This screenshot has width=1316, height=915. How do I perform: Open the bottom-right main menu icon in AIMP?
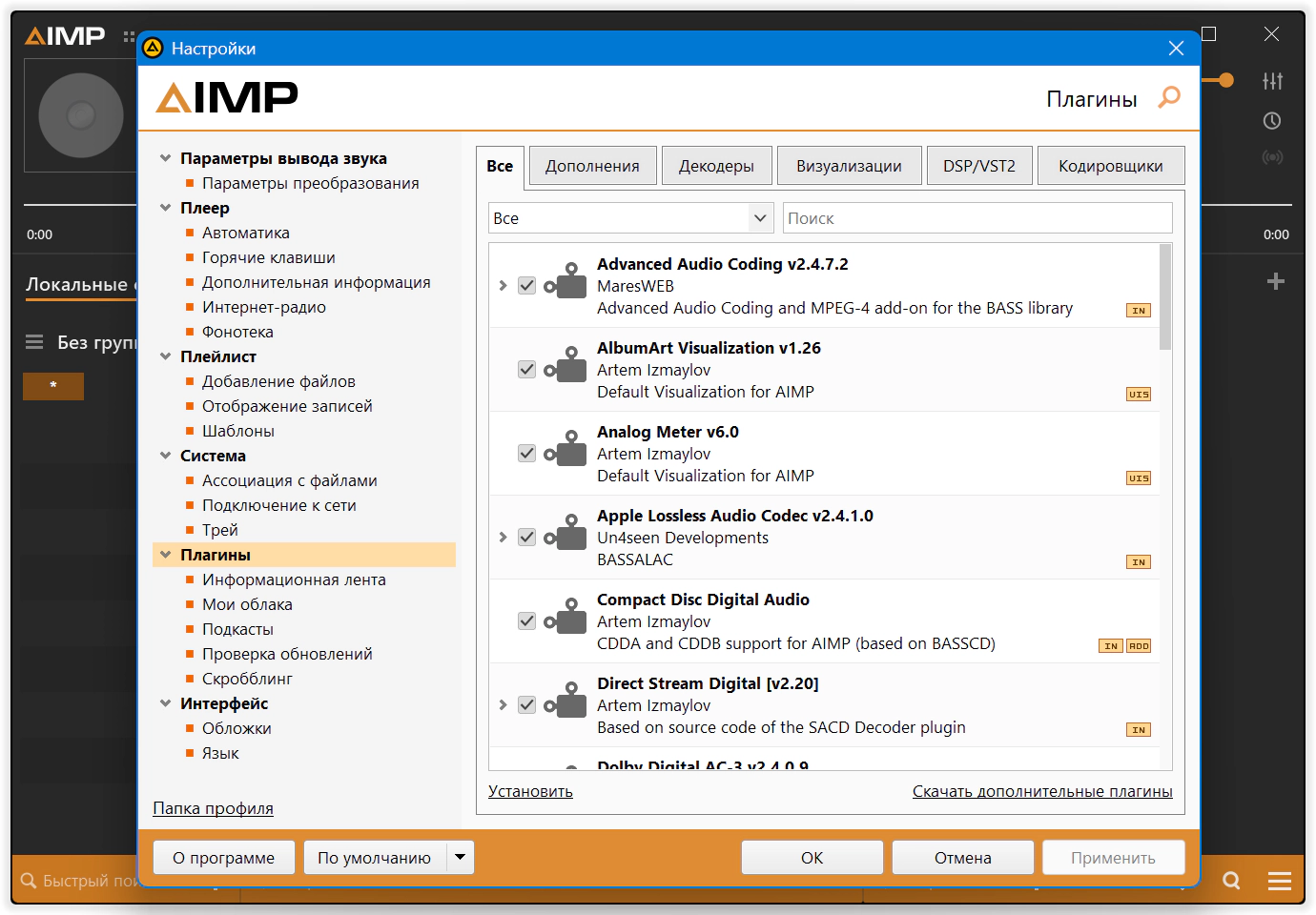[x=1280, y=881]
